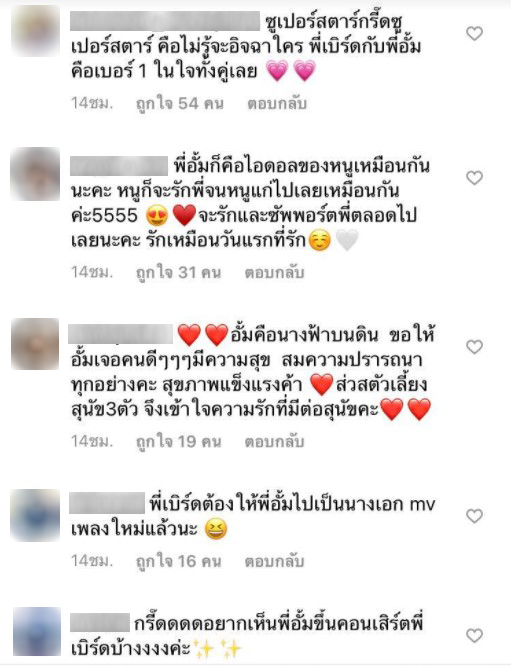Open likes list ถูกใจ 16 คน
Screen dimensions: 511x667
(179, 561)
